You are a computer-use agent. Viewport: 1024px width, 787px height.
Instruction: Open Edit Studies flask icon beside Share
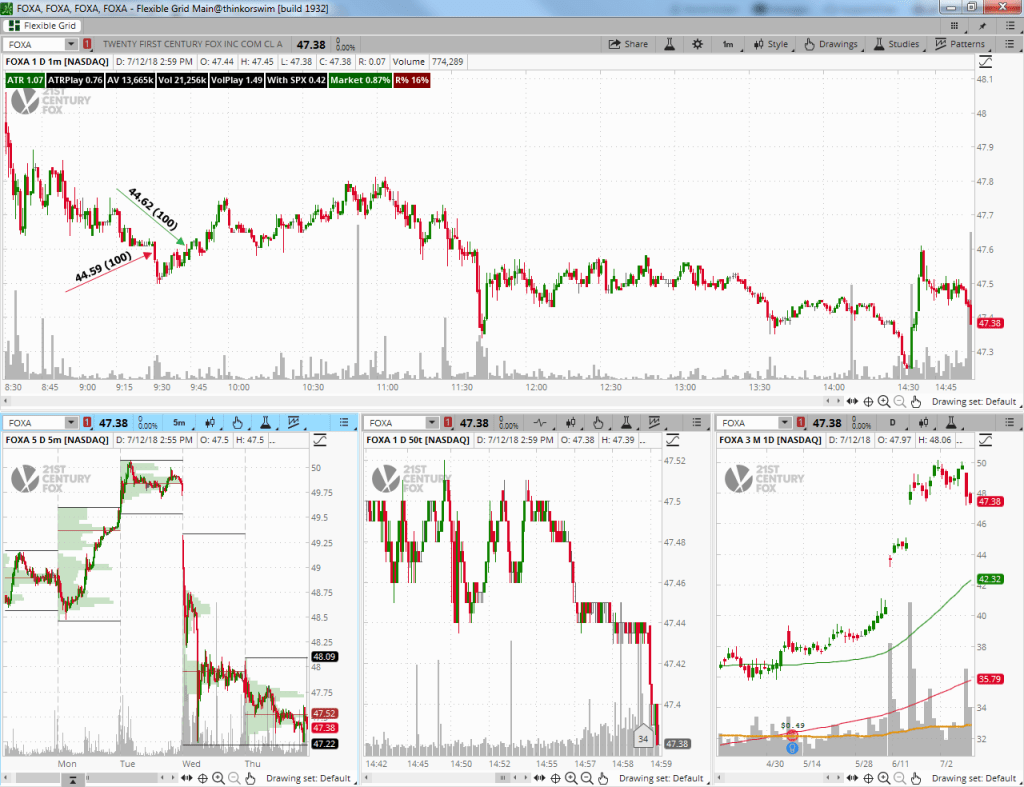point(670,44)
